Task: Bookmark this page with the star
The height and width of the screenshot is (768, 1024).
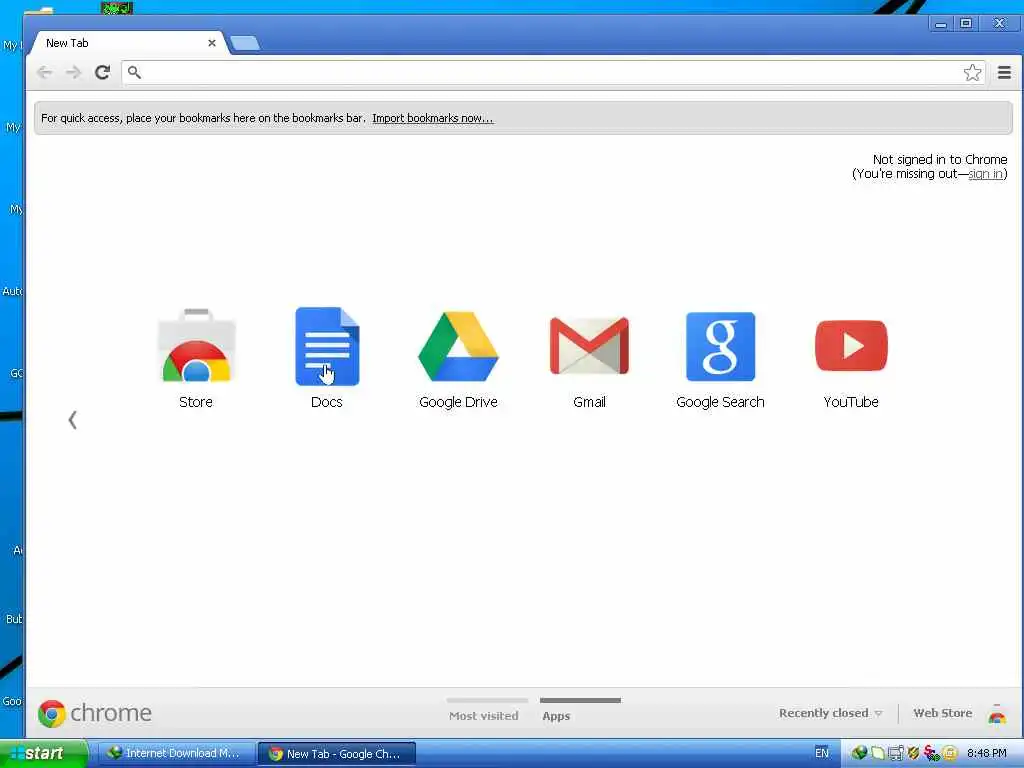Action: (972, 72)
